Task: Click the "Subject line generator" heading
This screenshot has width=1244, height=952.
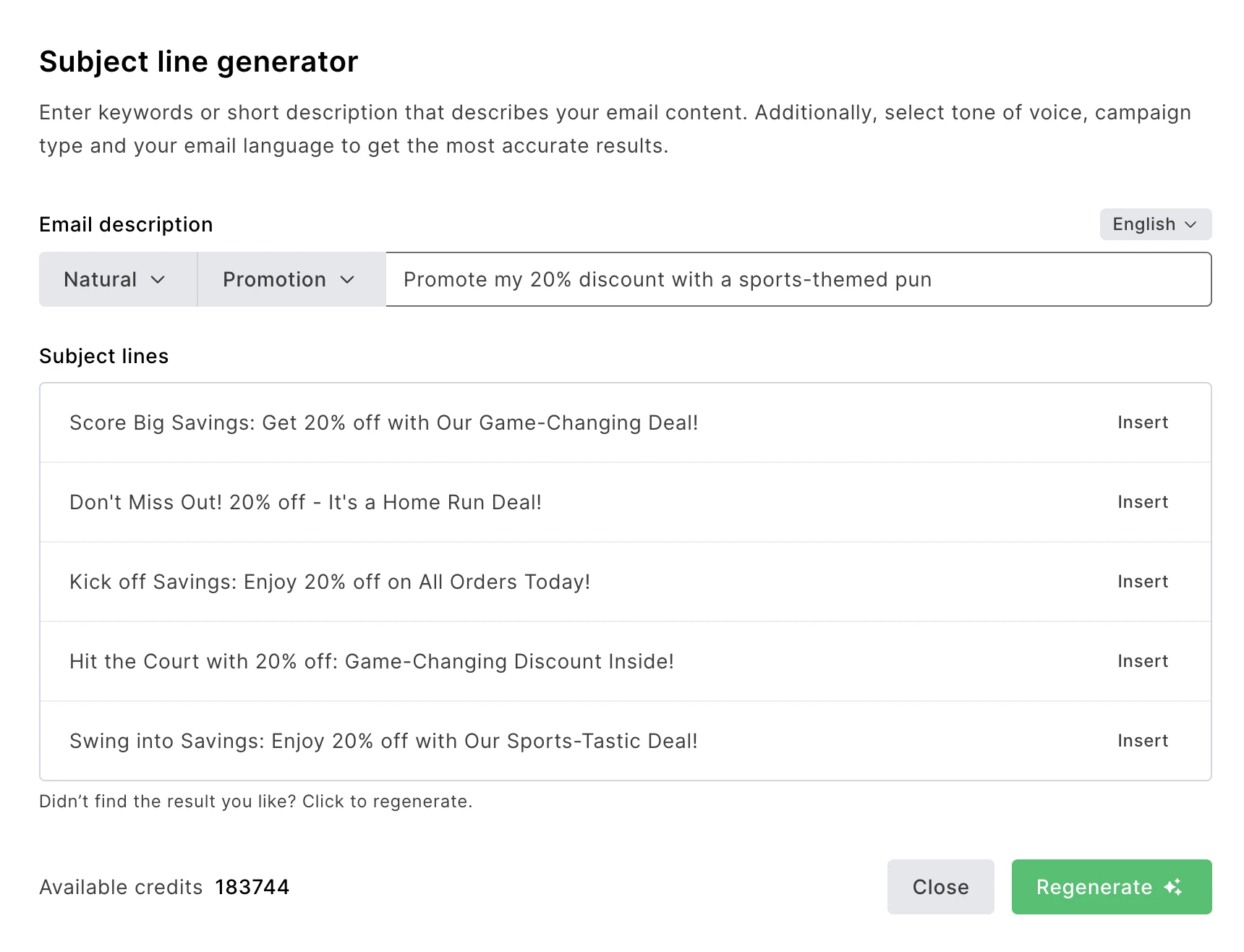Action: tap(198, 61)
